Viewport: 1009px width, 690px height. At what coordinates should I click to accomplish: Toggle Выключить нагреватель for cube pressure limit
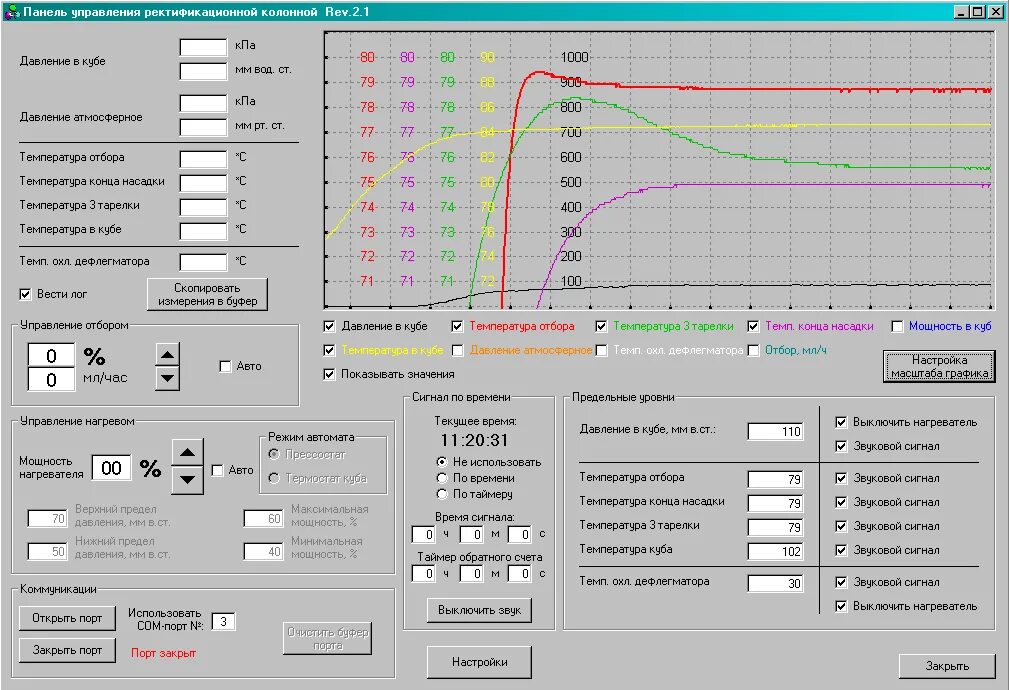[x=840, y=422]
